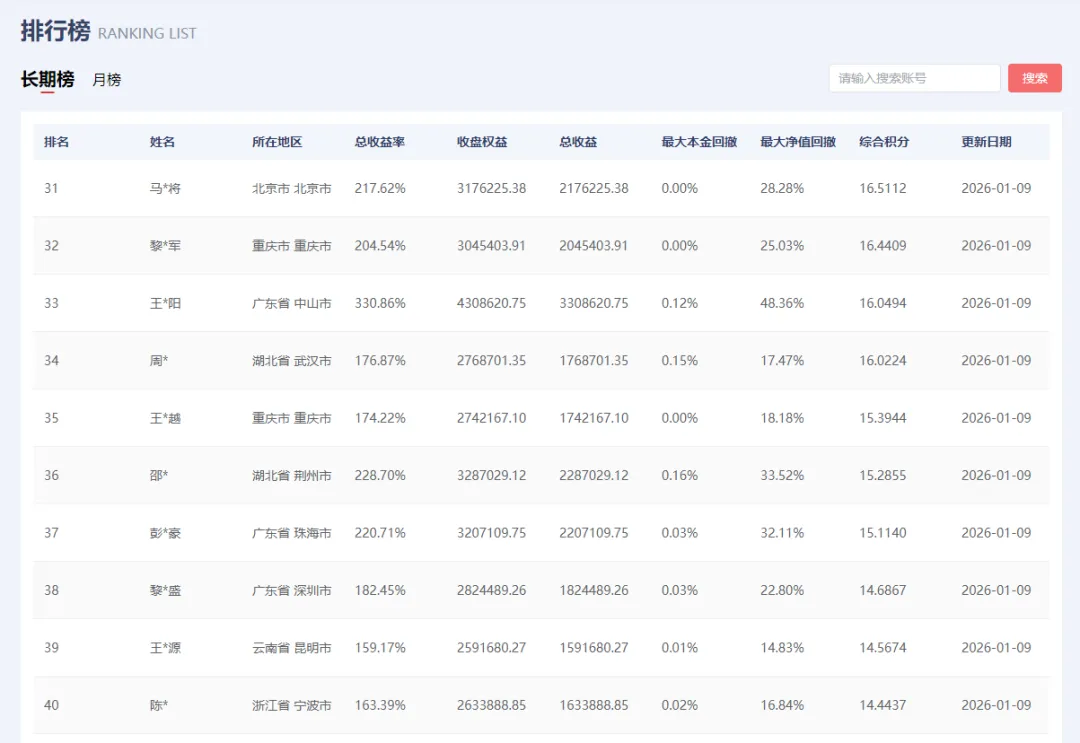Click the name 王*阳 in rank 33
Viewport: 1080px width, 743px height.
click(165, 303)
